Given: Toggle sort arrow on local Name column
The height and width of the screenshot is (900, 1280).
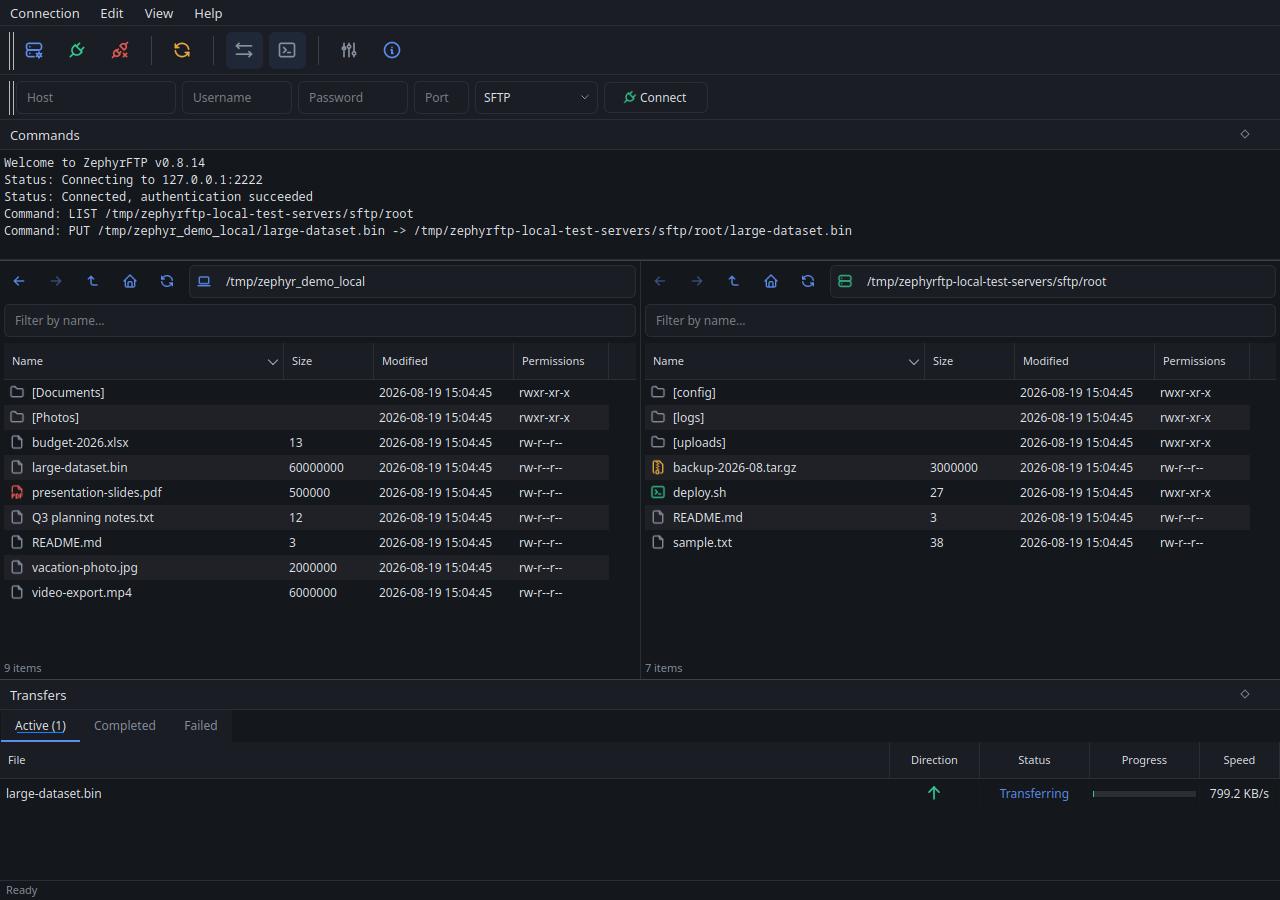Looking at the screenshot, I should pyautogui.click(x=273, y=362).
